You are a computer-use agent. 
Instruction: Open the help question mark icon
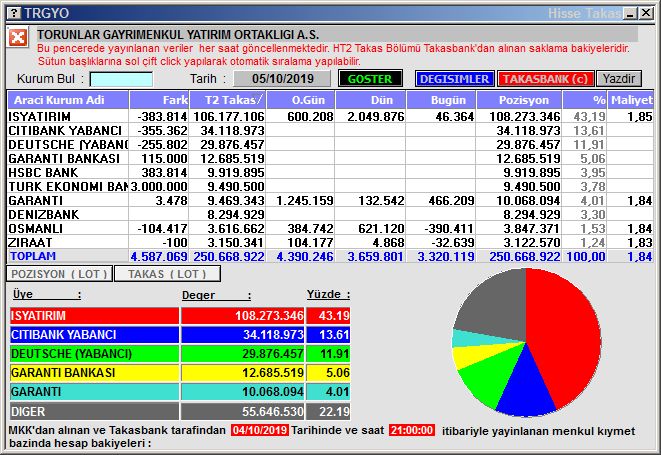[14, 13]
